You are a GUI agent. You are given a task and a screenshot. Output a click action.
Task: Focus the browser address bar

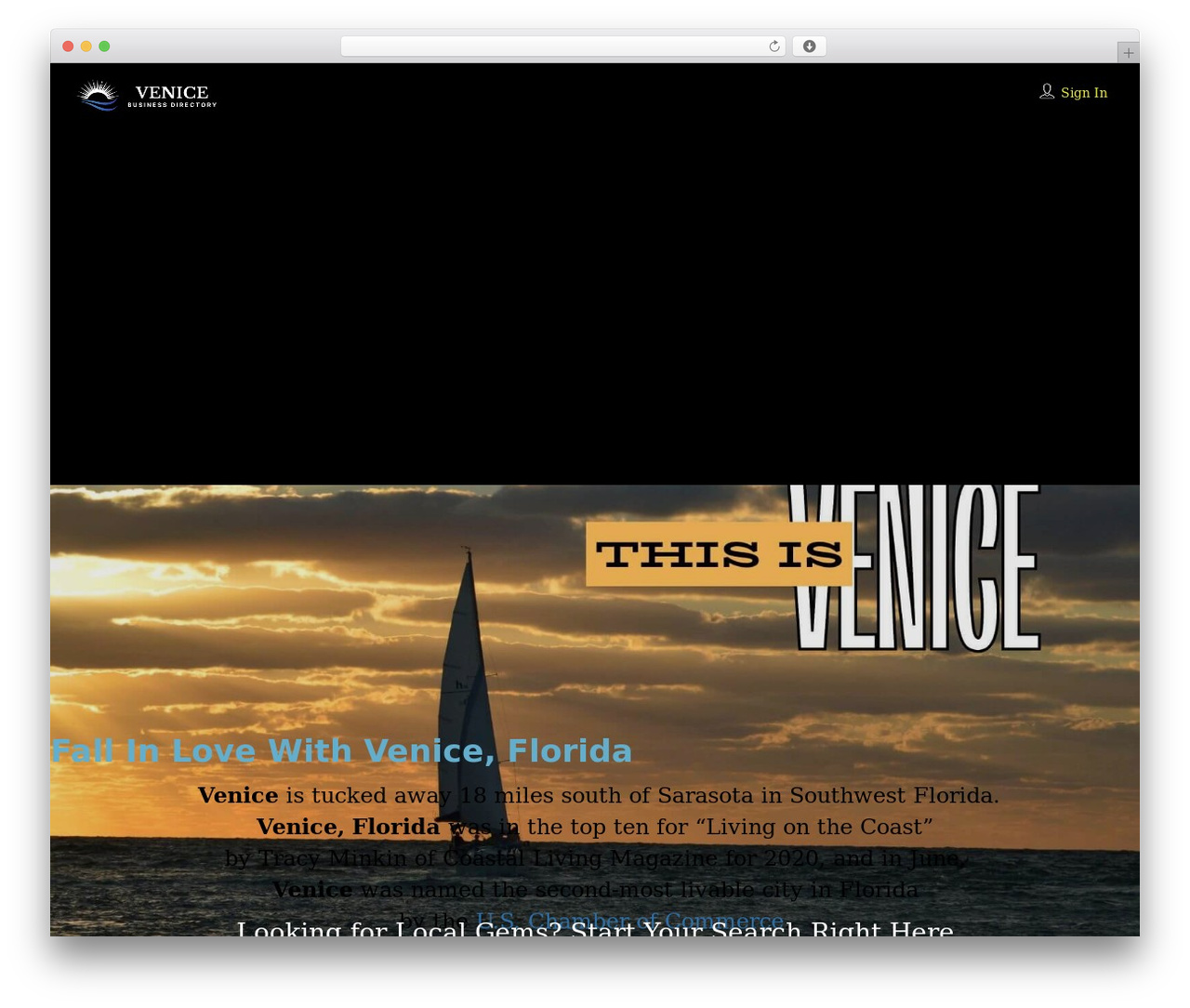click(562, 46)
